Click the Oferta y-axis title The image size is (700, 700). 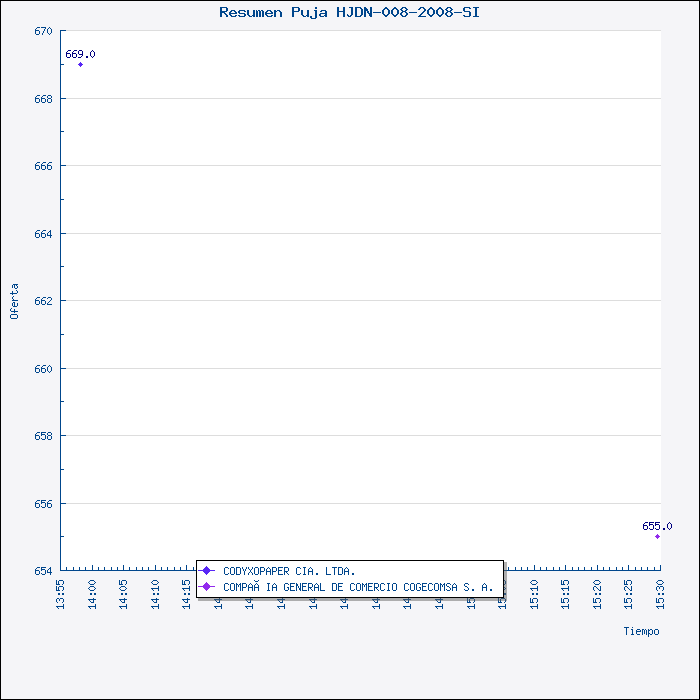click(14, 301)
